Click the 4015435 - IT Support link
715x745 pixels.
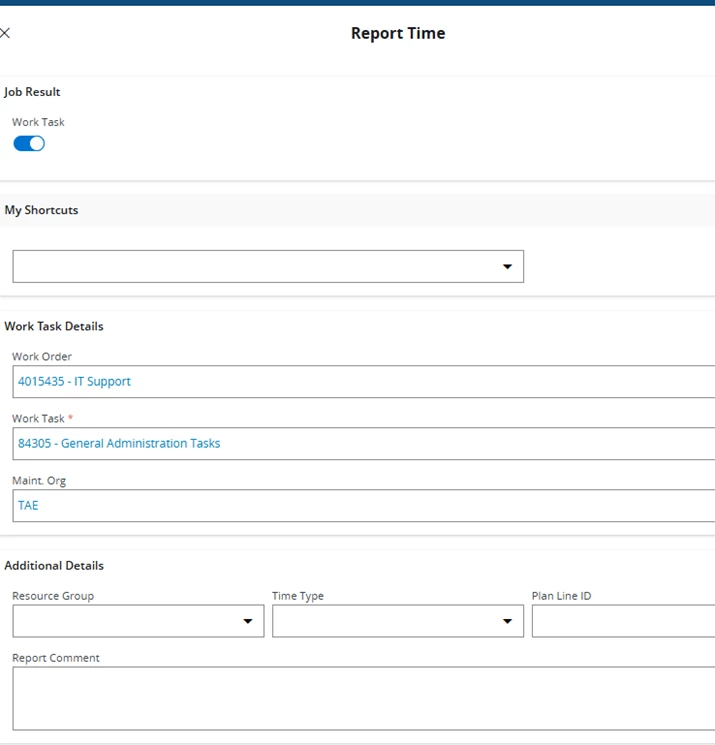click(74, 381)
